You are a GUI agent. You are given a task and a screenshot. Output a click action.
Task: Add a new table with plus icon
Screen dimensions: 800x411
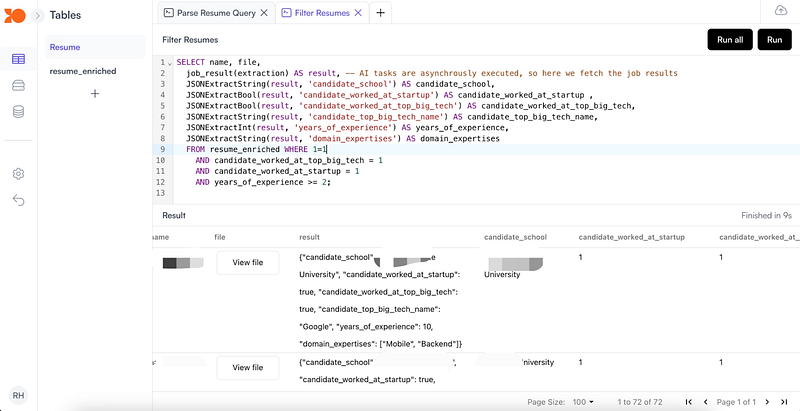tap(95, 94)
